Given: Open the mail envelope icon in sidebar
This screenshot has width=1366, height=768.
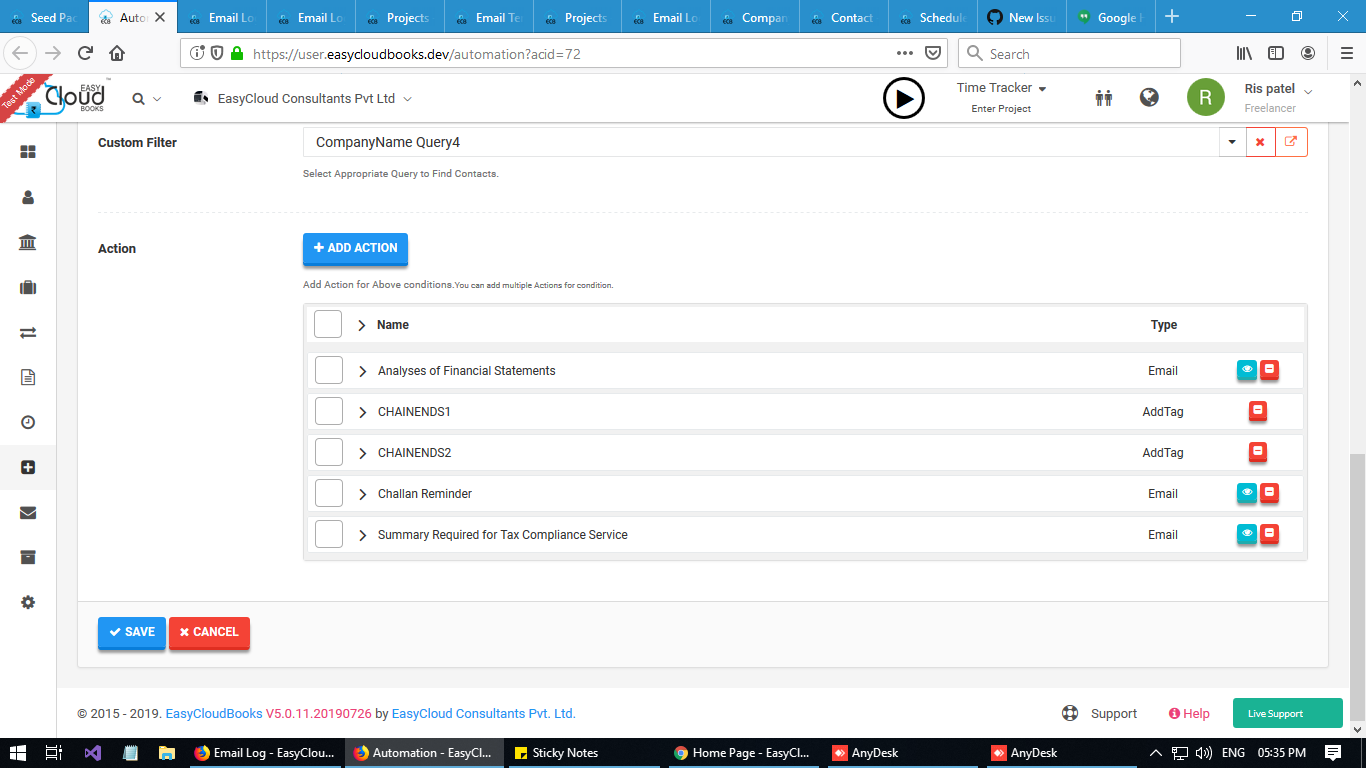Looking at the screenshot, I should [x=27, y=512].
